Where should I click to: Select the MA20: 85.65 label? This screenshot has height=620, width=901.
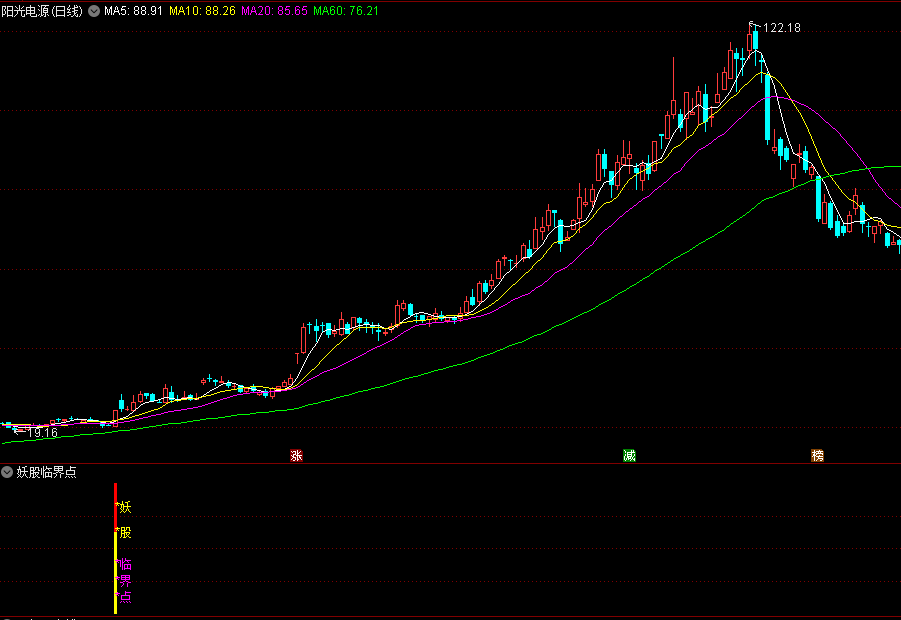(274, 11)
